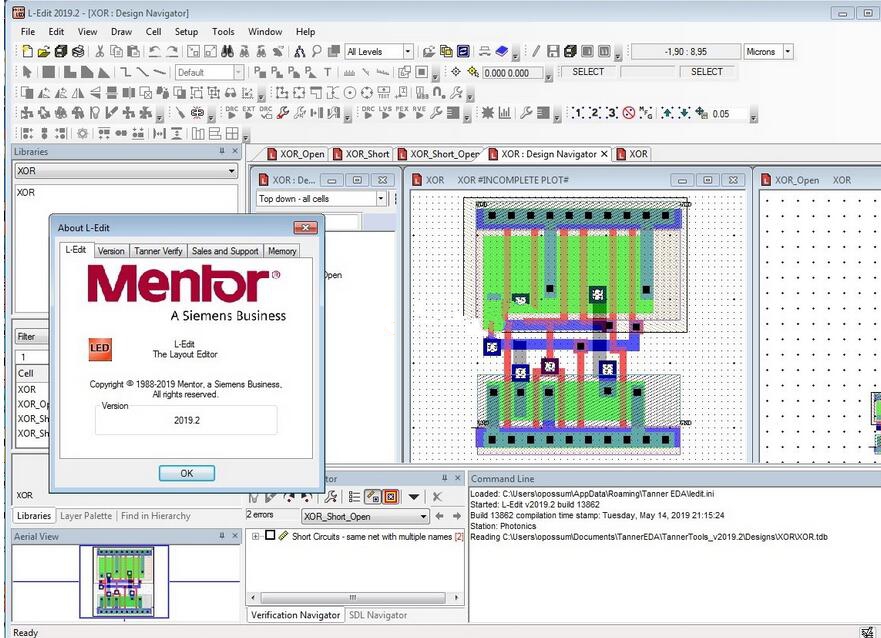Toggle the Short Circuits error checkbox

coord(270,536)
